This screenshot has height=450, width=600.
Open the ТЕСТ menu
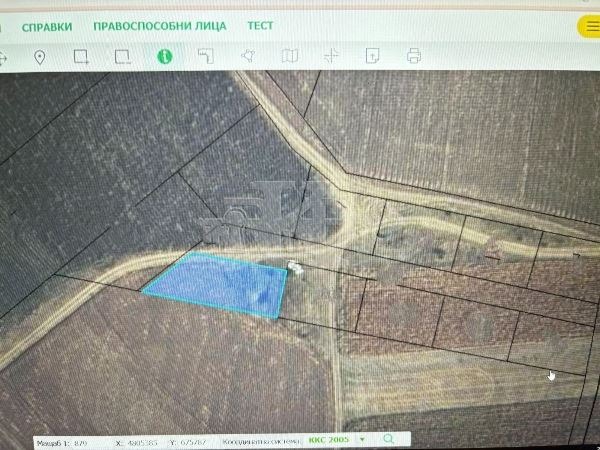tap(260, 26)
